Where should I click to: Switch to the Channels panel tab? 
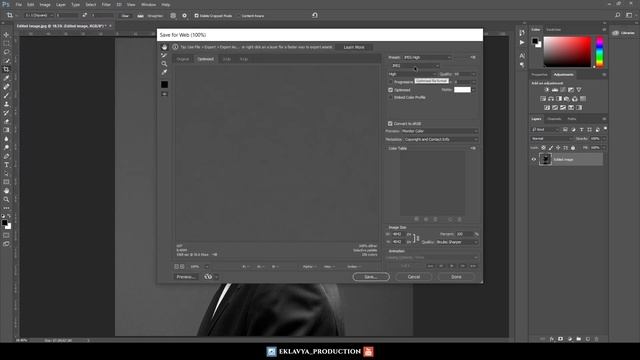554,119
